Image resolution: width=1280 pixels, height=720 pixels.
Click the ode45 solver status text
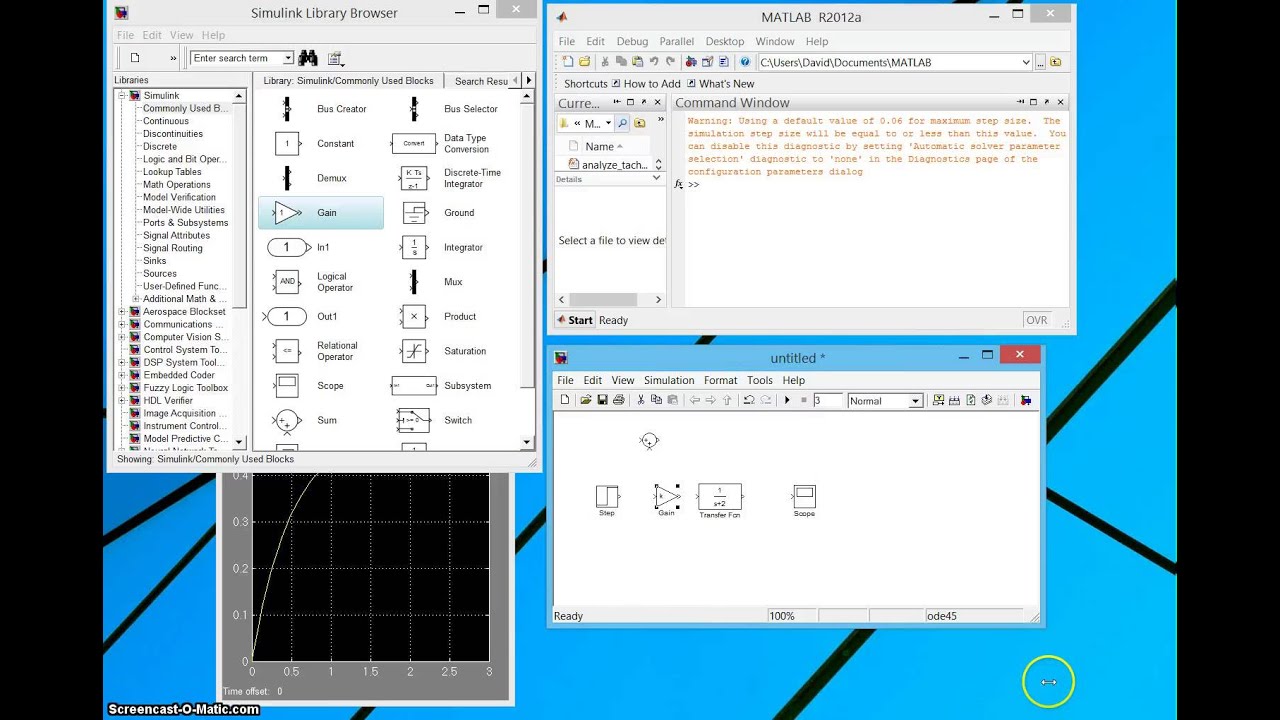click(x=942, y=616)
